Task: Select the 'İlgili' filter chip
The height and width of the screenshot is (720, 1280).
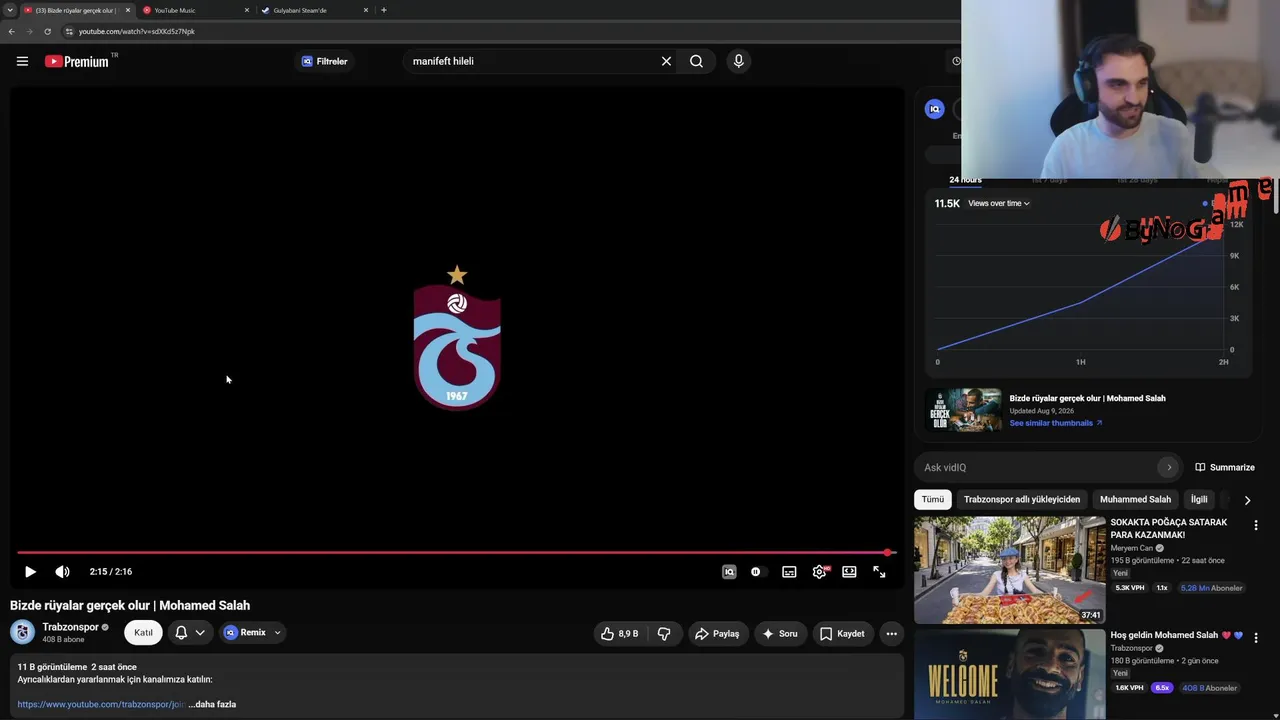Action: (1199, 499)
